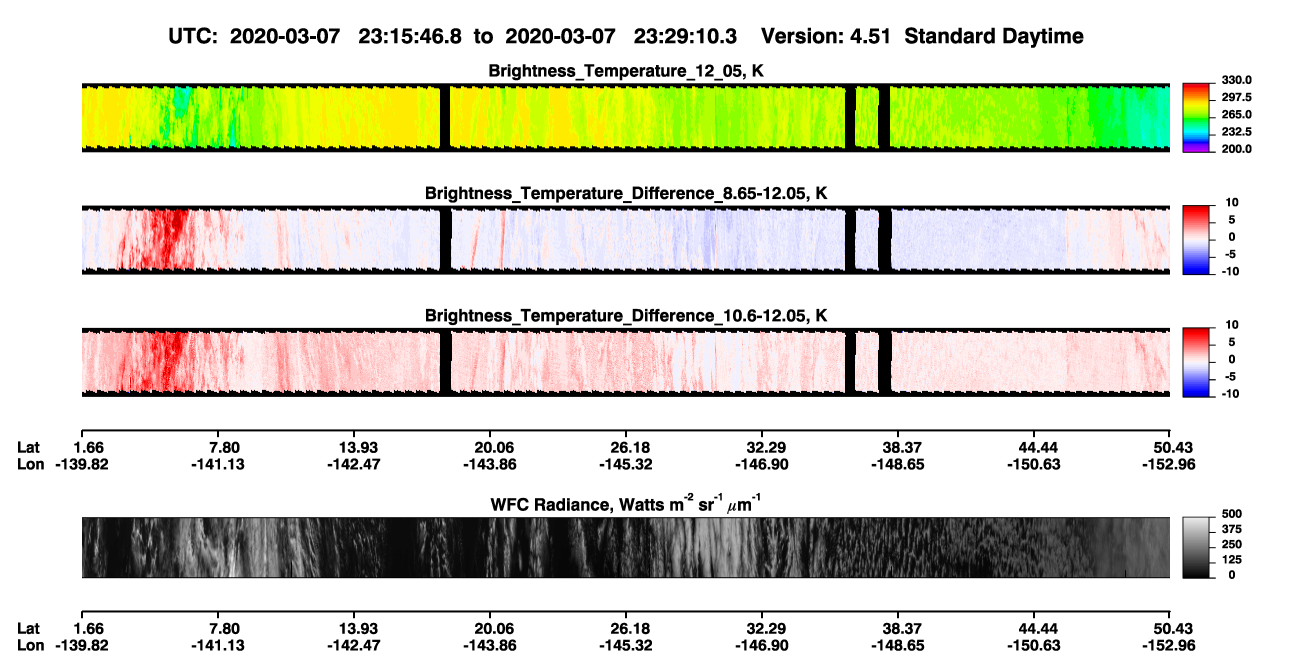Click latitude 13.93 under the 10.6-12.05 panel
This screenshot has width=1300, height=667.
(353, 447)
